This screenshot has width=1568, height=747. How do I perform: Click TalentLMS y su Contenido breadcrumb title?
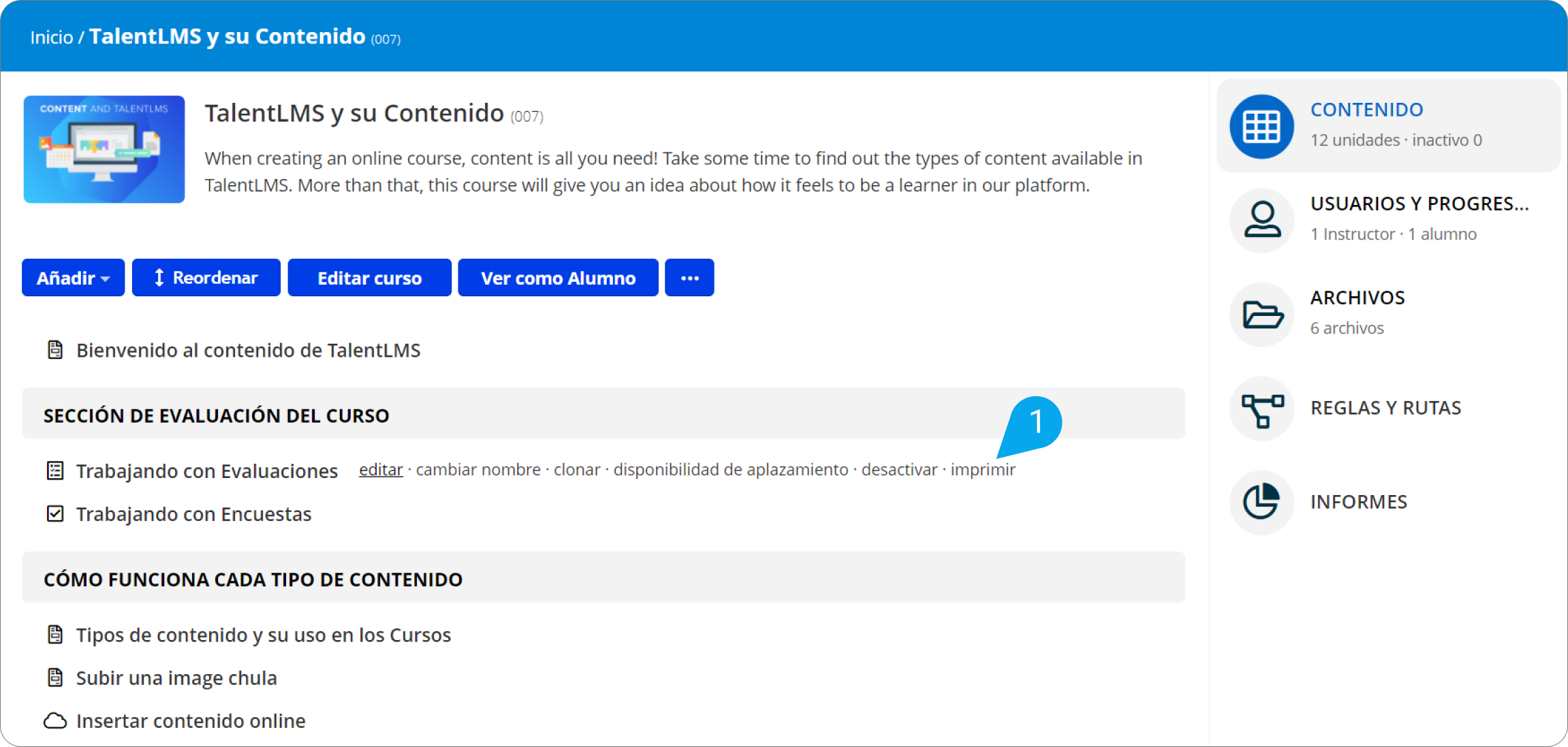[228, 36]
